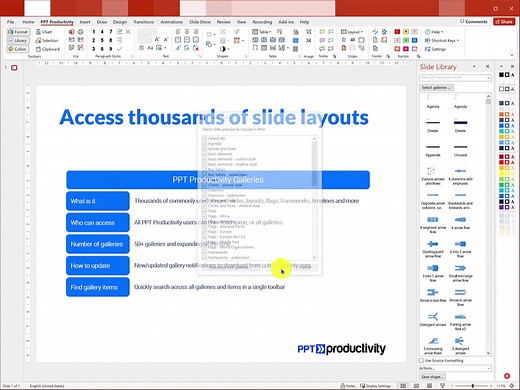Open the File menu
The width and height of the screenshot is (520, 390).
coord(11,22)
